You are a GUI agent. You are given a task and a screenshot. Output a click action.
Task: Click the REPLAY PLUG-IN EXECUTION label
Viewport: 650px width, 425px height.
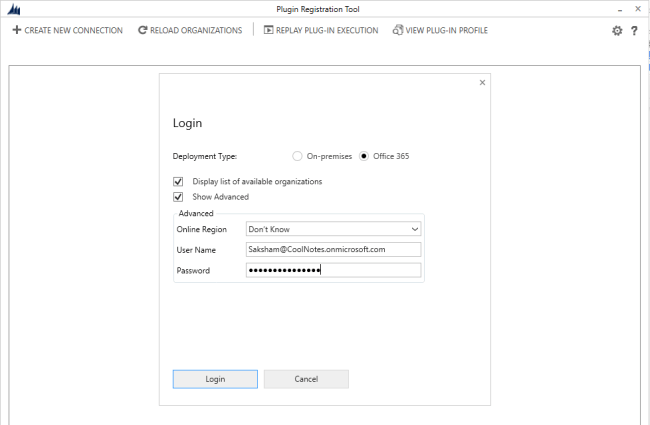coord(327,30)
